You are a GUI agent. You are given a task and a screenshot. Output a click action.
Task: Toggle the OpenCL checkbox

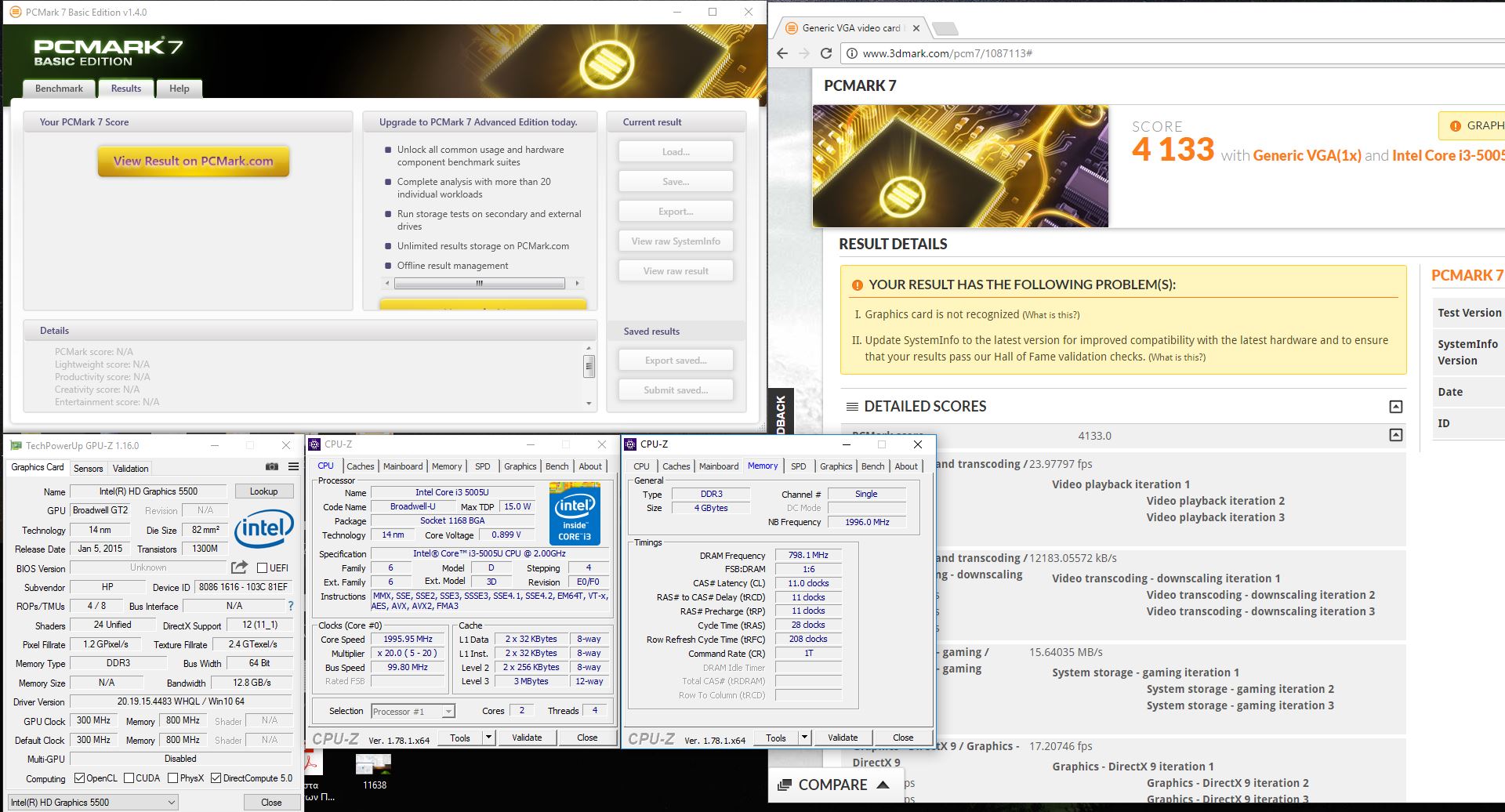click(79, 778)
